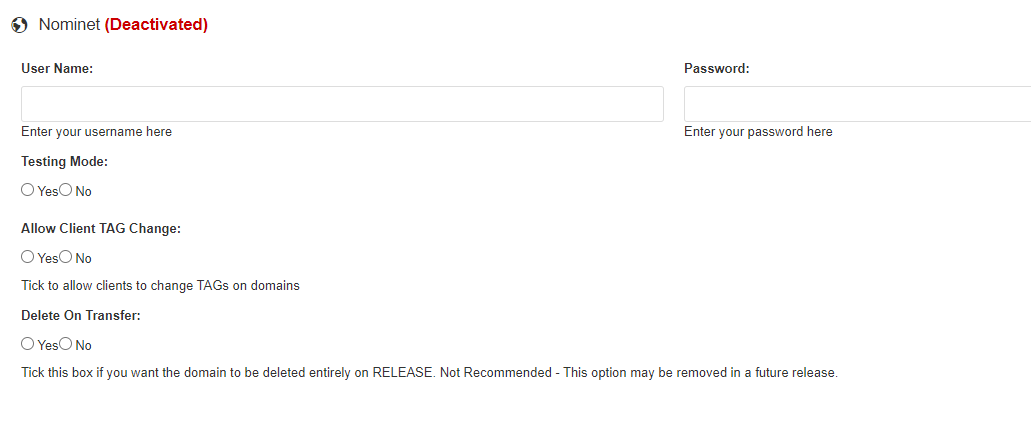The height and width of the screenshot is (441, 1031).
Task: Focus the Password input field
Action: 857,104
